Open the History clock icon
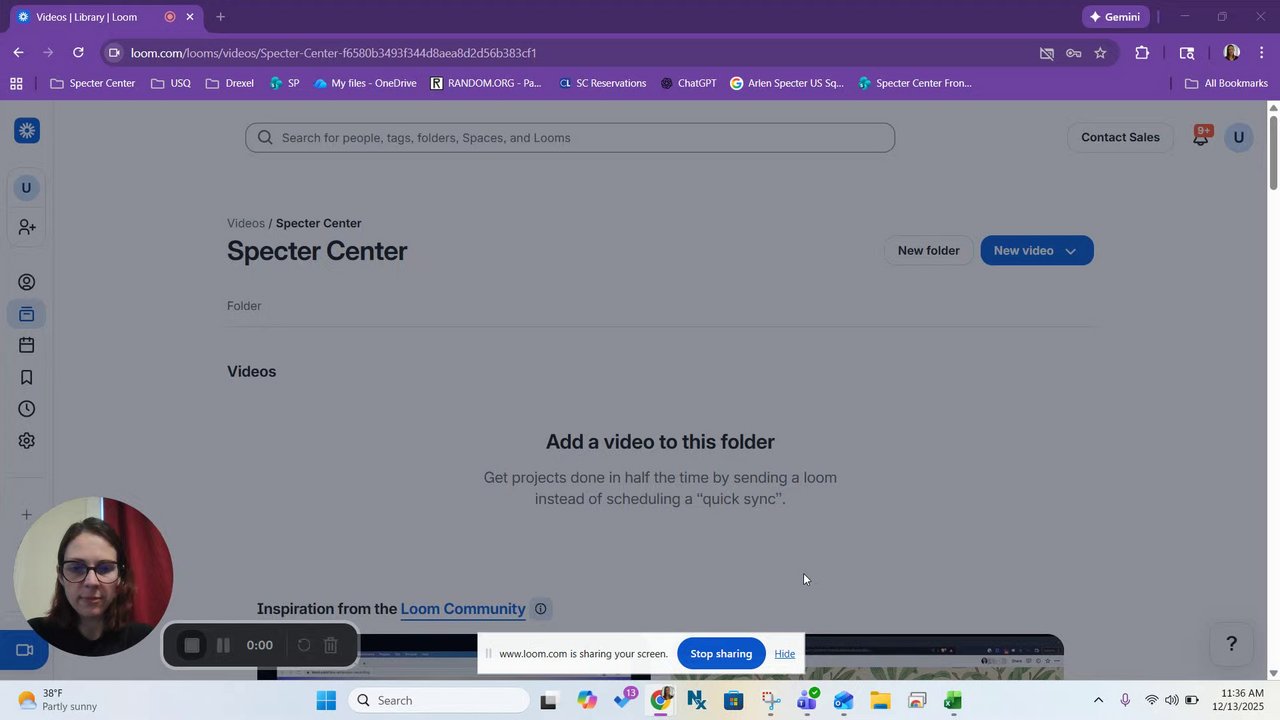1280x720 pixels. 27,409
